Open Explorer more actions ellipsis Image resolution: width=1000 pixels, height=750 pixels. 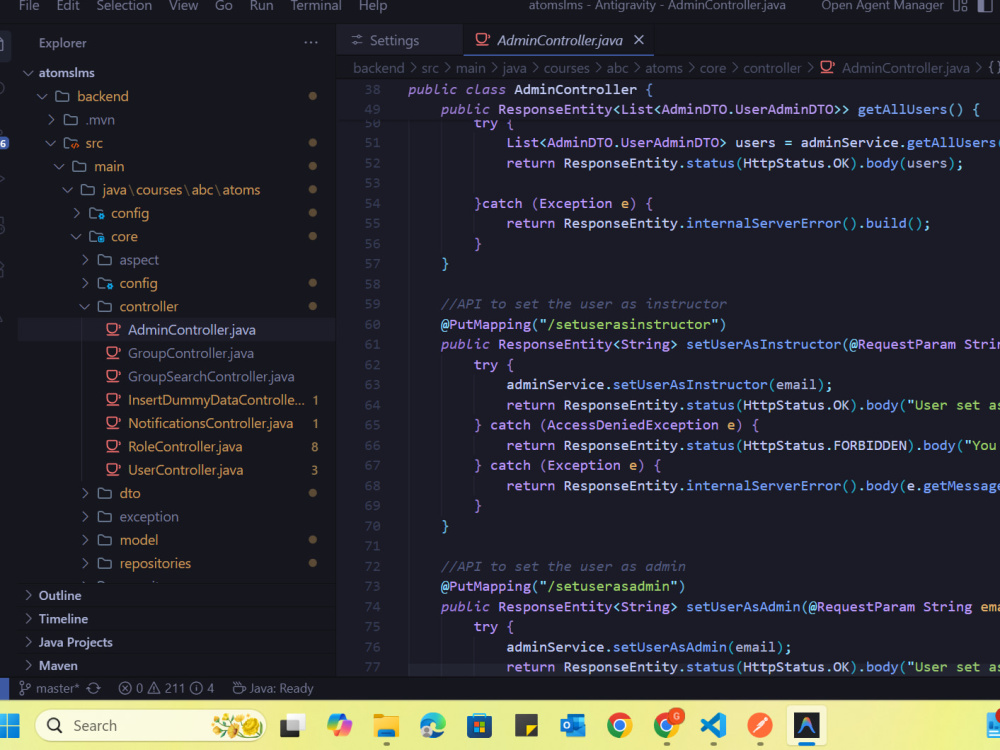tap(311, 43)
